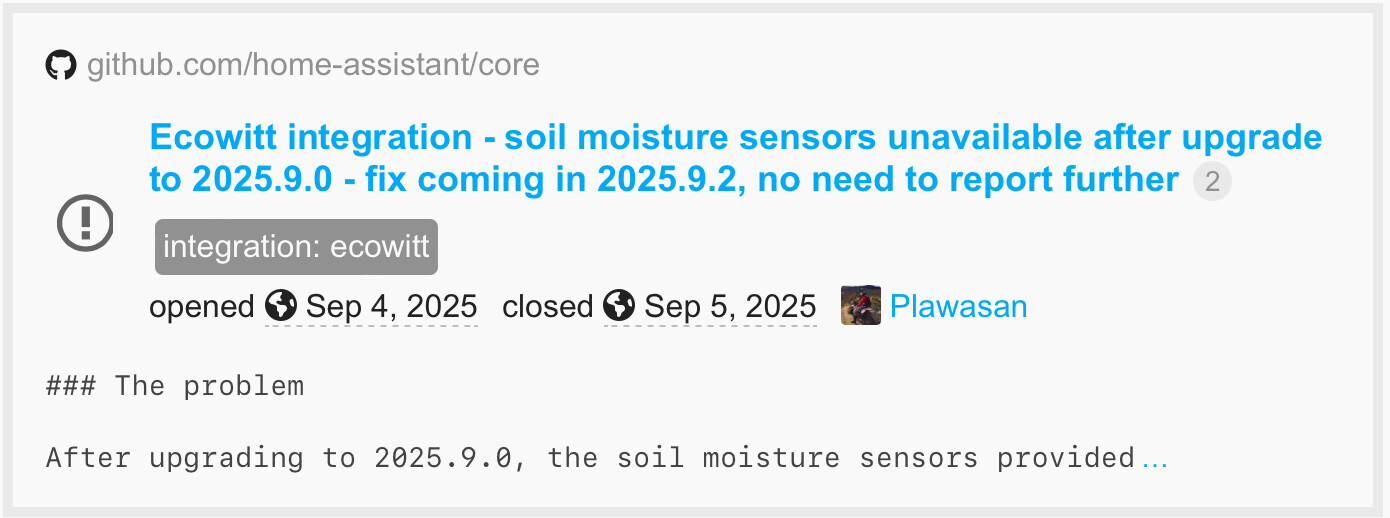Open the github.com/home-assistant/core repository link

pyautogui.click(x=313, y=66)
